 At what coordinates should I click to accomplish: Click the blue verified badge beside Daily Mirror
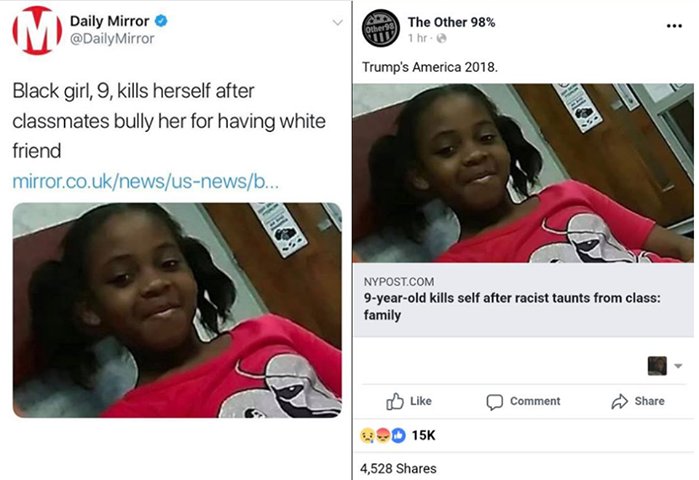pos(161,21)
